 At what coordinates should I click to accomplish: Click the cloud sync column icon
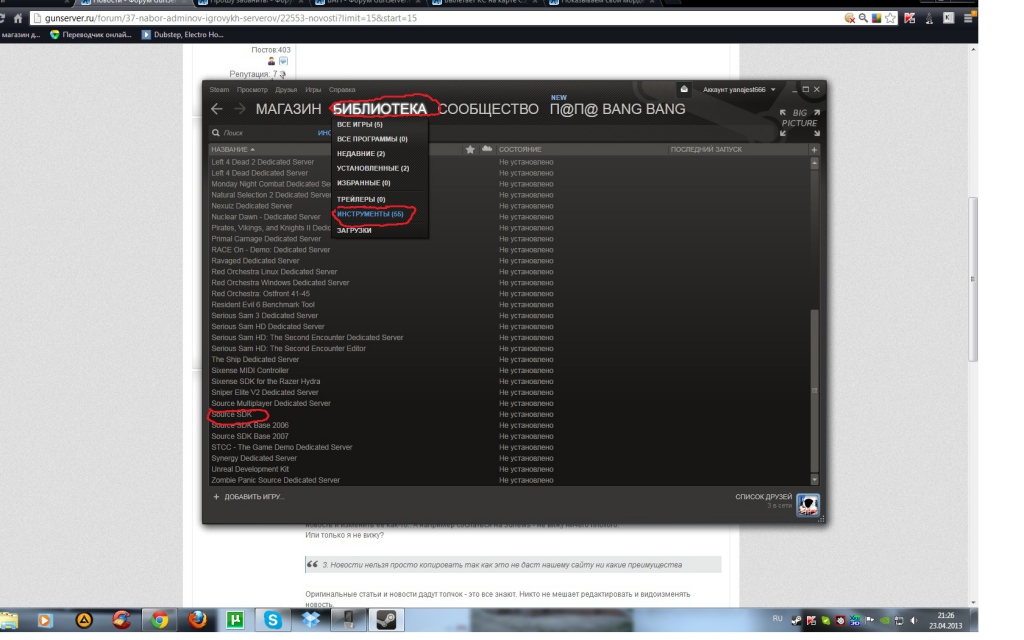487,150
